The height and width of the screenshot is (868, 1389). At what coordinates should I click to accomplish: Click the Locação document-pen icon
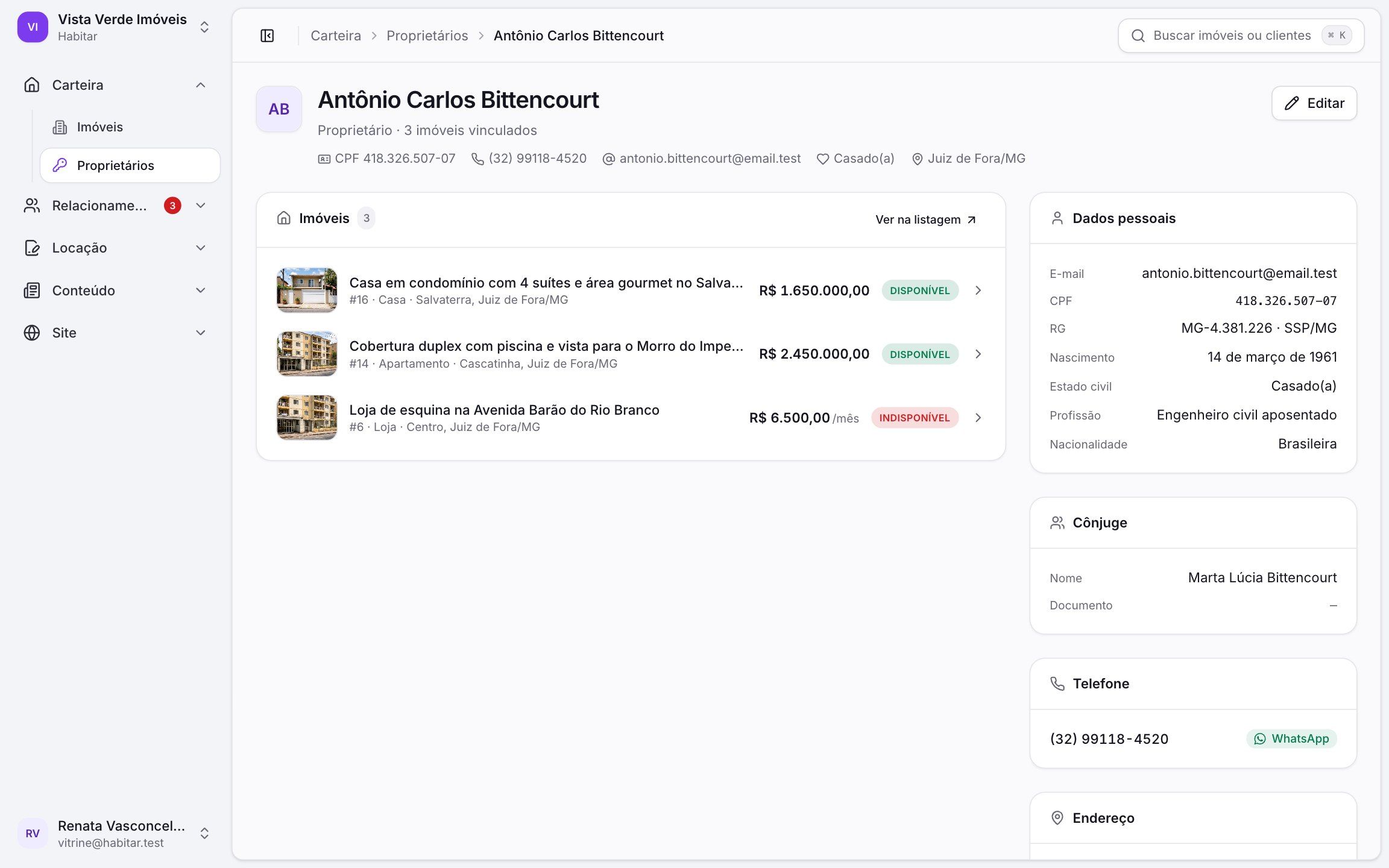(x=32, y=248)
